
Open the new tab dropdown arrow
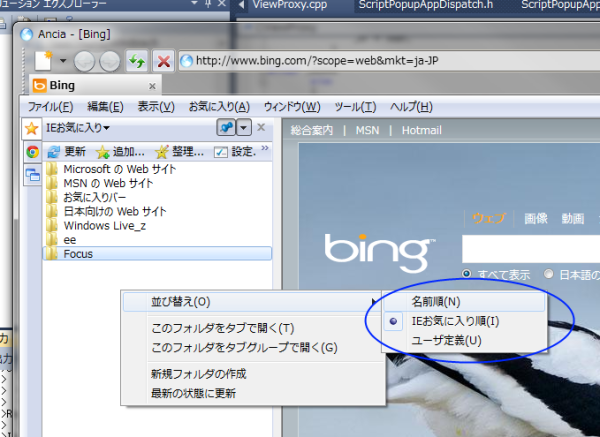[63, 60]
